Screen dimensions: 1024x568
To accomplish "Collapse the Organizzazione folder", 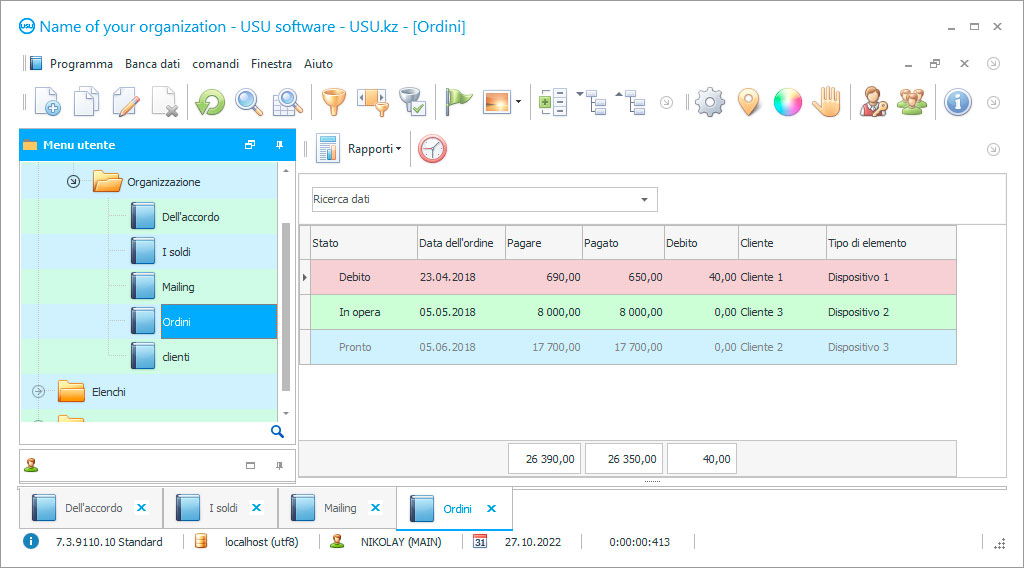I will [x=73, y=181].
